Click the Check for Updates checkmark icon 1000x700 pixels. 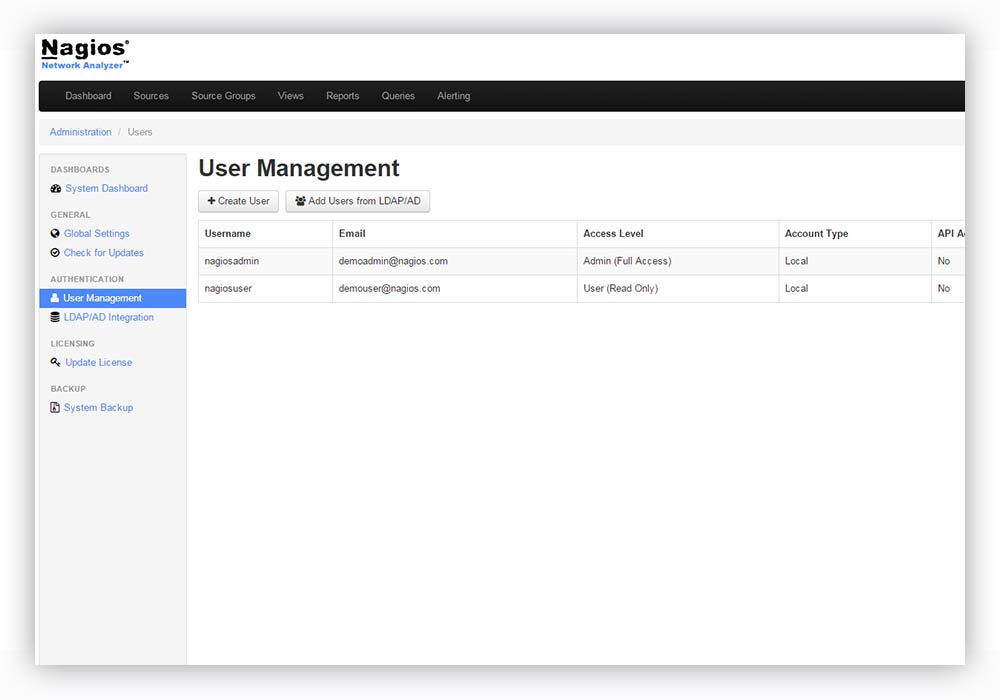[x=55, y=253]
